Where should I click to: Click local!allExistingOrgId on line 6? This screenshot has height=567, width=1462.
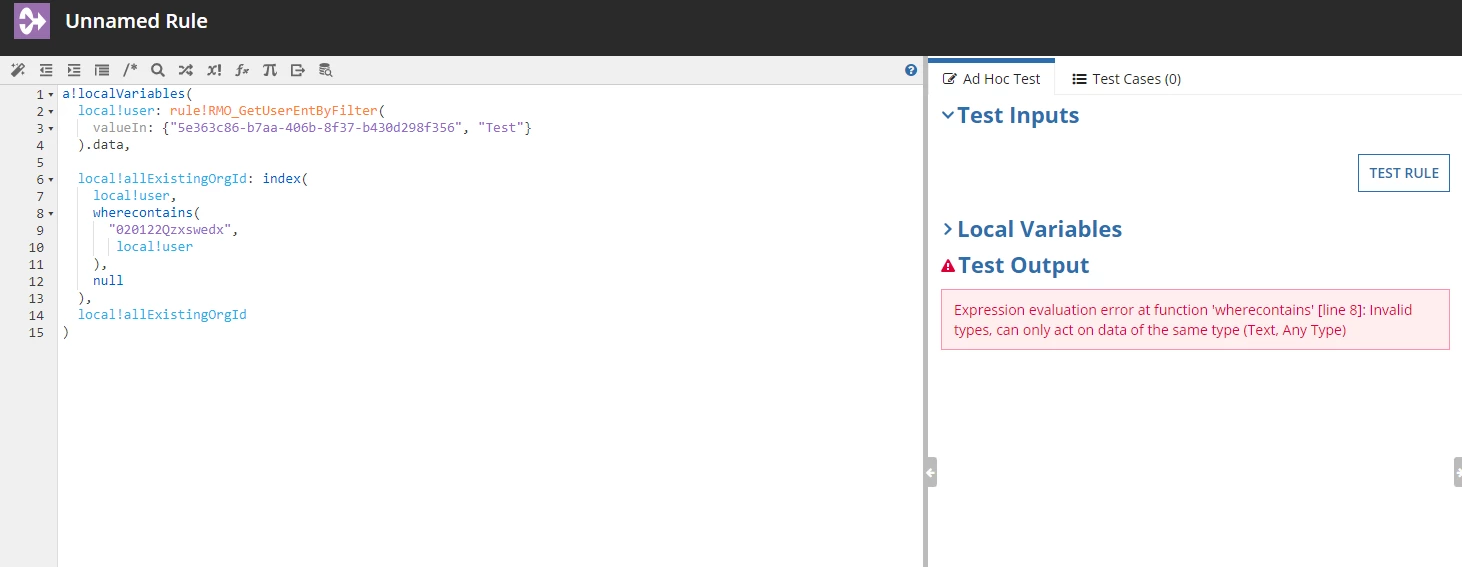[162, 179]
